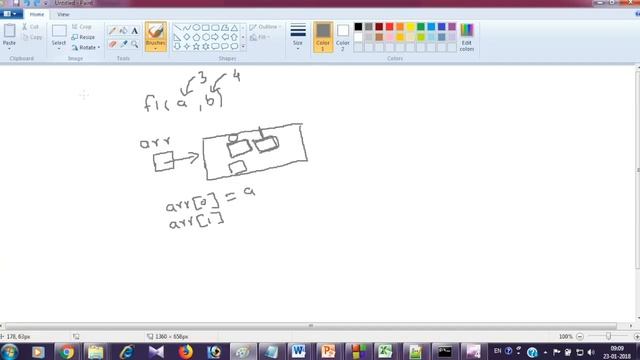Viewport: 640px width, 360px height.
Task: Choose the Pentagon shape
Action: click(x=196, y=37)
